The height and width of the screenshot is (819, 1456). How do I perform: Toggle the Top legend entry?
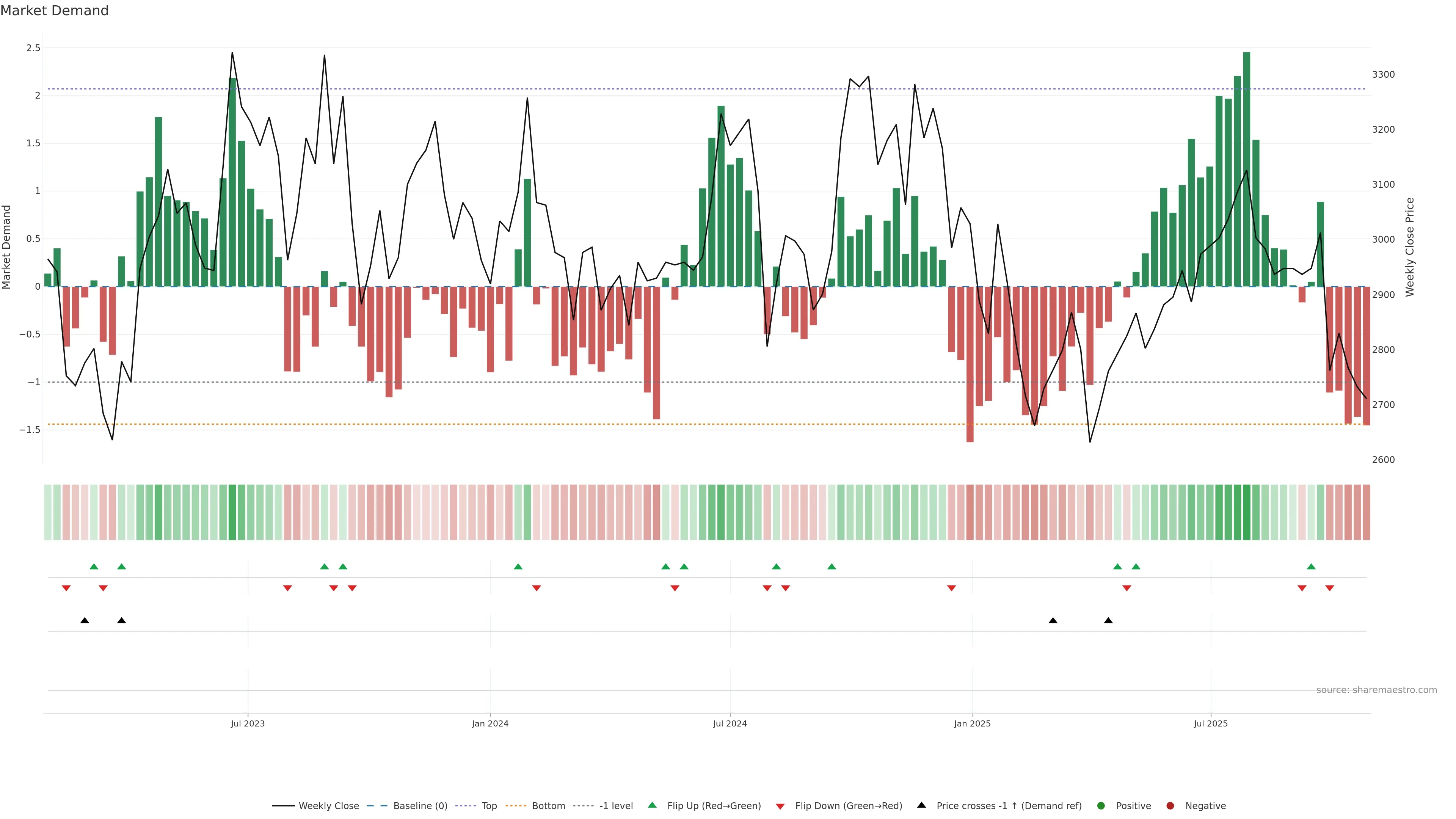tap(489, 805)
